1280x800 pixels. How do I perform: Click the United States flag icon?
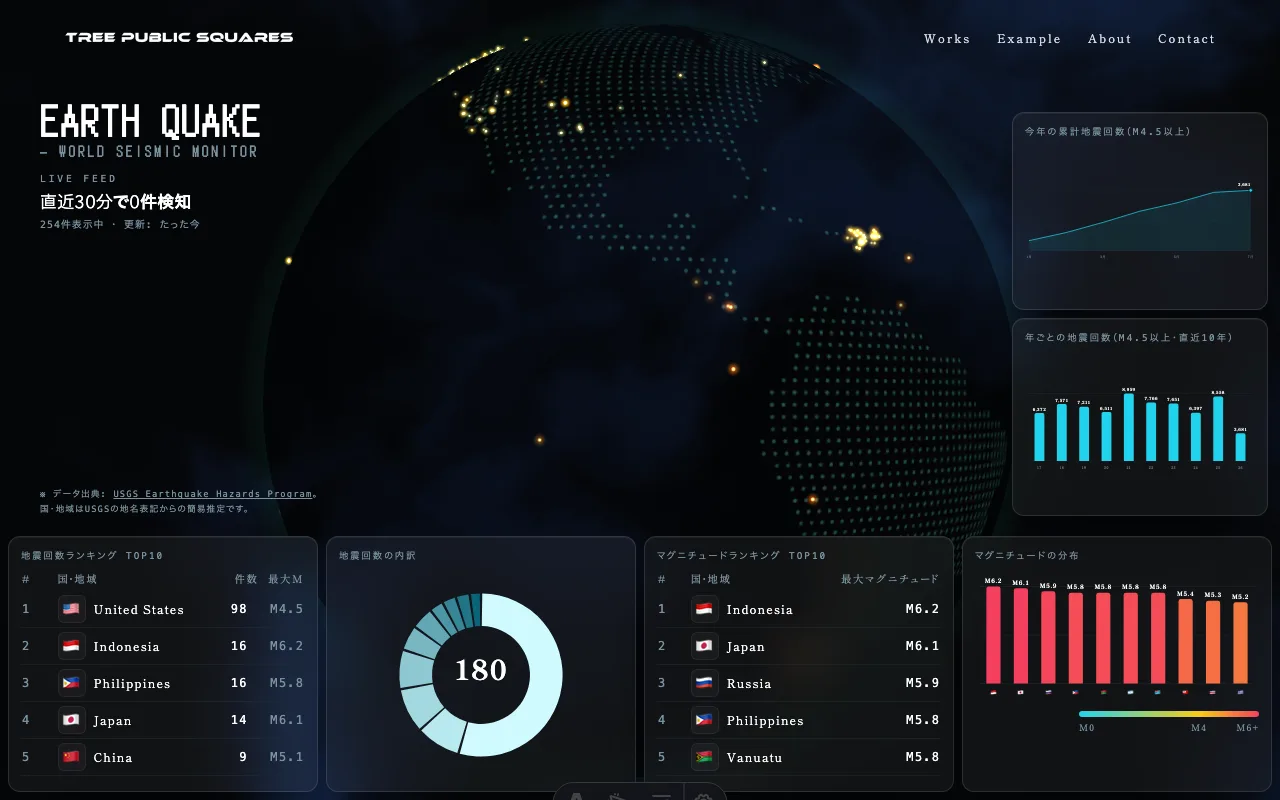coord(72,609)
